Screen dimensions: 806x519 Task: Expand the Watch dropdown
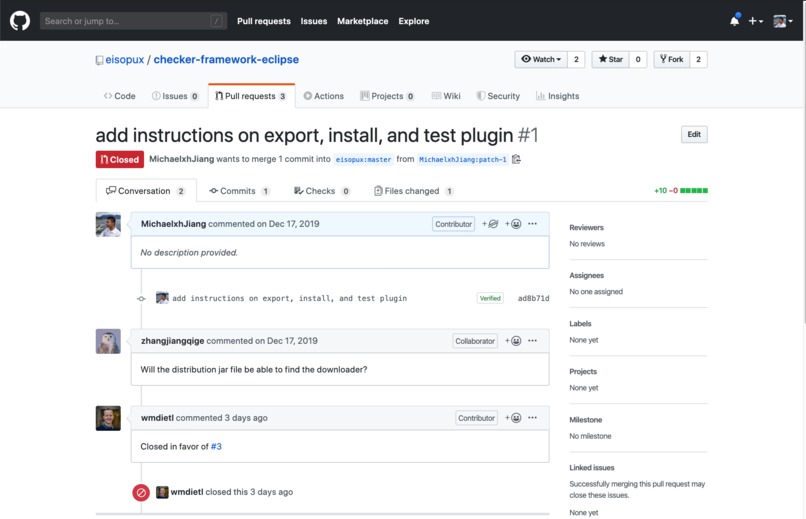click(x=541, y=60)
